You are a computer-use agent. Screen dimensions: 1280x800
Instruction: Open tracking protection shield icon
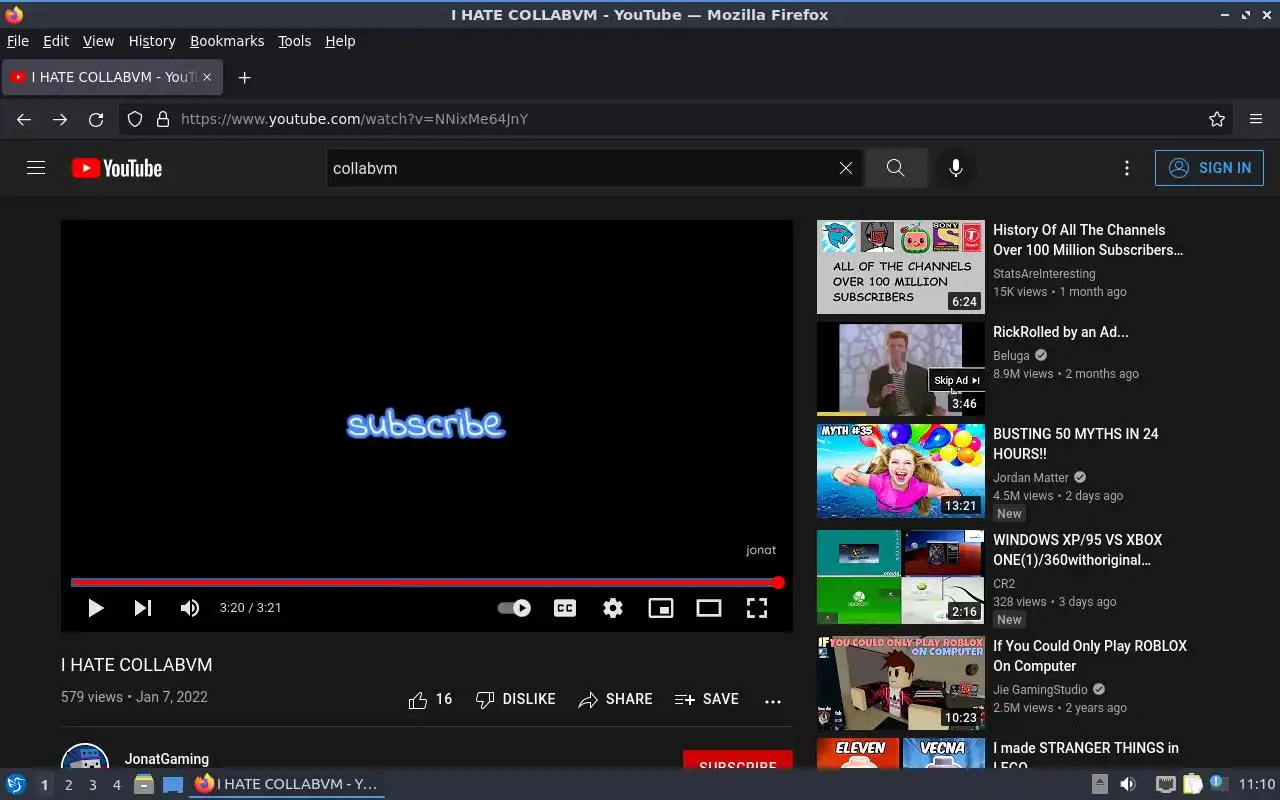[x=135, y=119]
